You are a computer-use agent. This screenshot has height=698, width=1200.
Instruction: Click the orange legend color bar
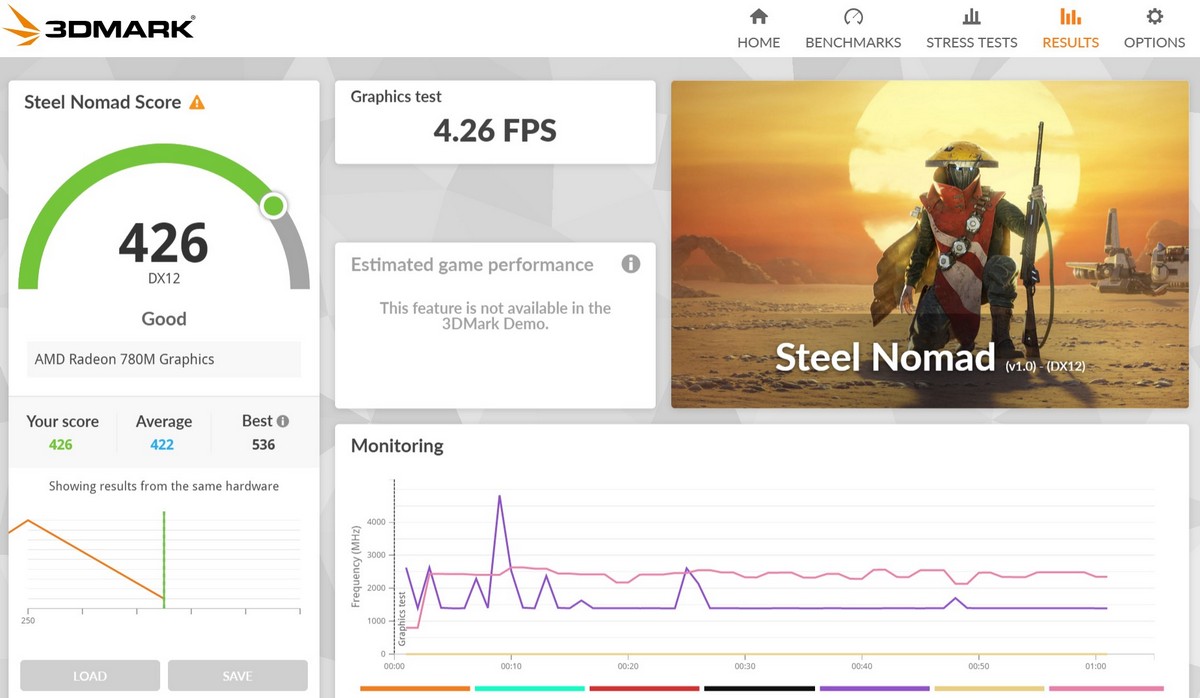tap(414, 688)
